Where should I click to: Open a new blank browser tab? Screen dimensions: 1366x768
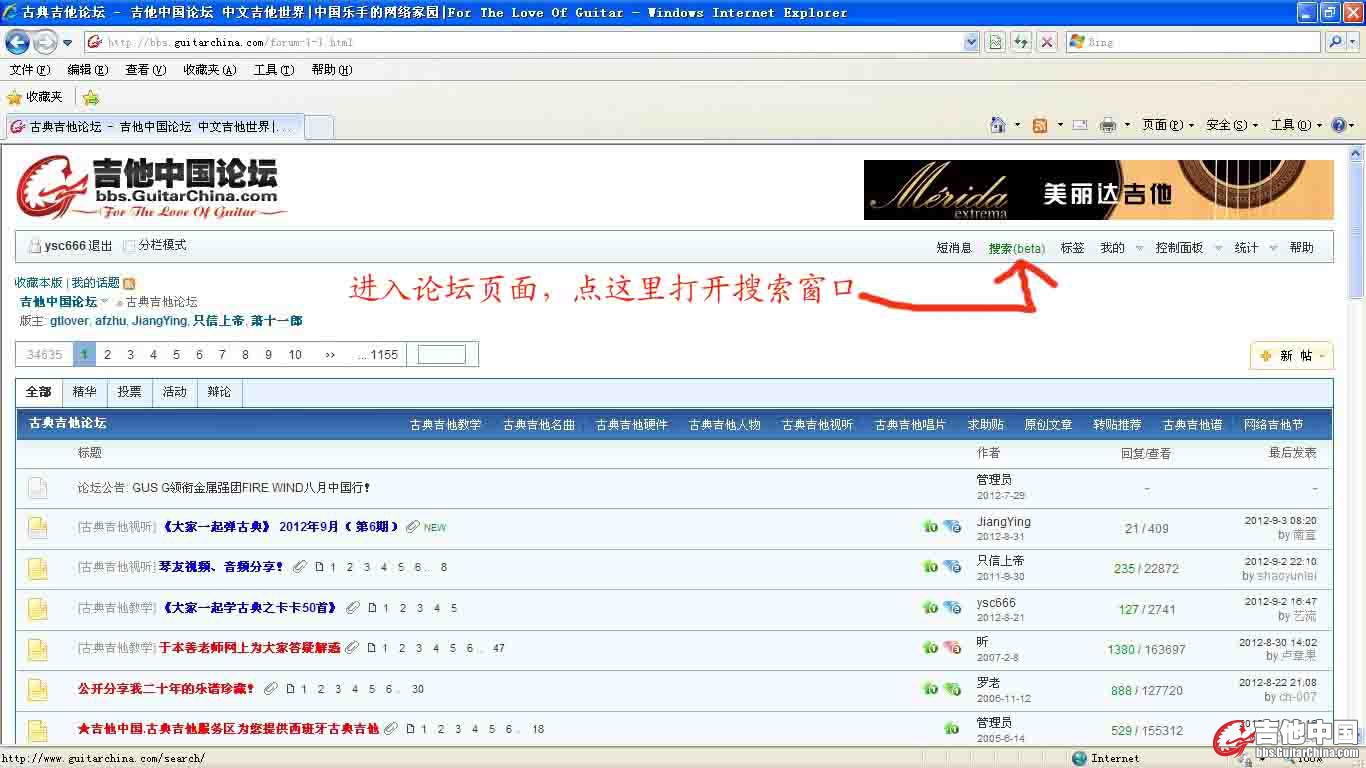pos(318,127)
